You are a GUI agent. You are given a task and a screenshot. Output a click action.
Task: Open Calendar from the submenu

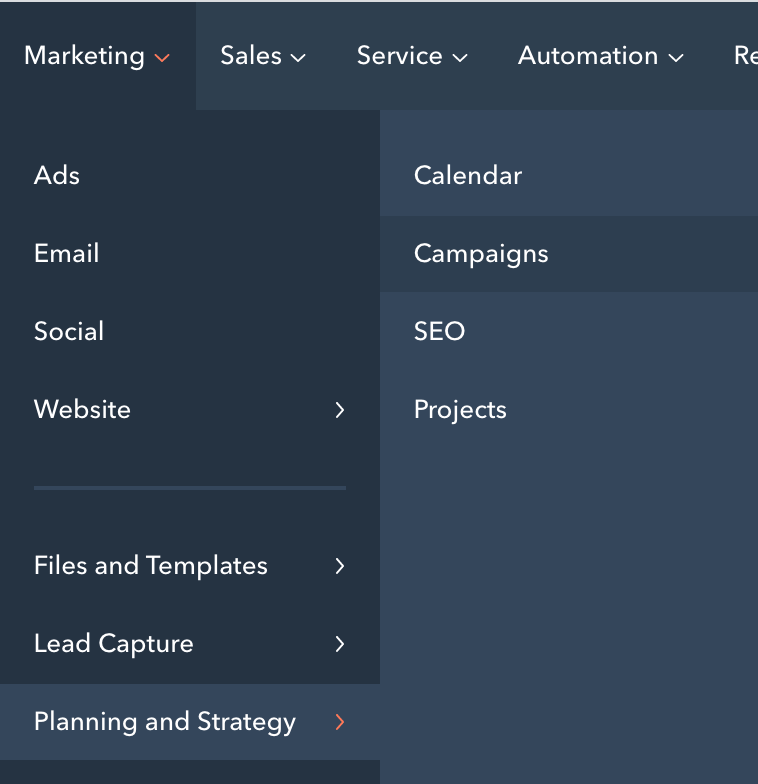point(468,175)
